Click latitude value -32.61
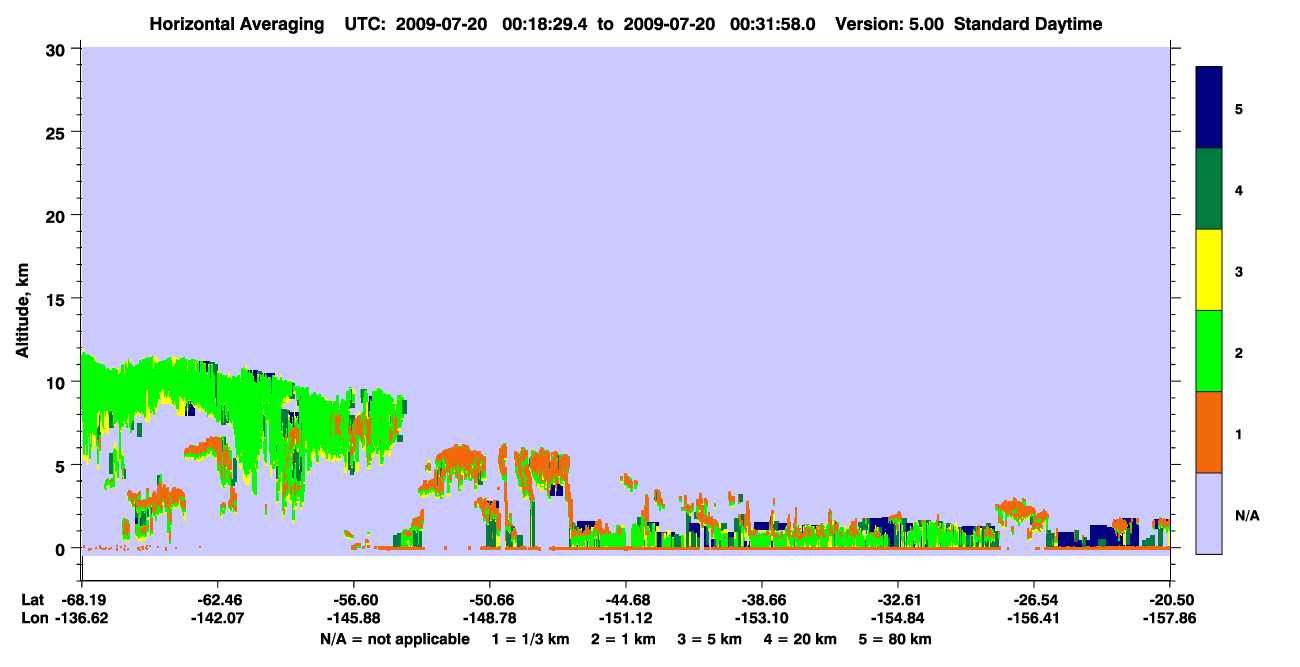1300x667 pixels. coord(898,600)
